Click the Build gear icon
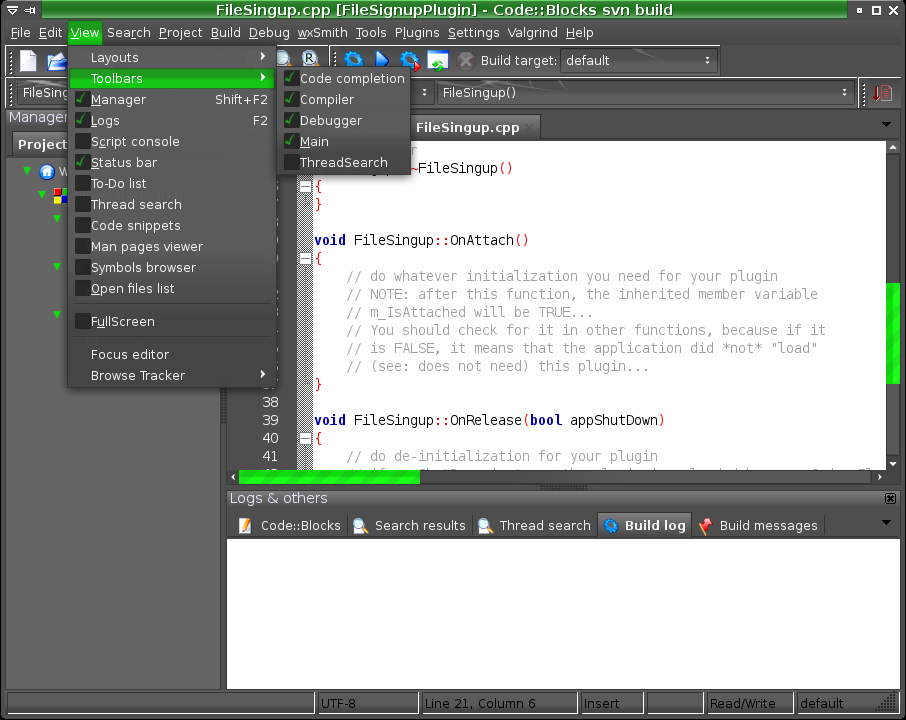Screen dimensions: 906x720 click(354, 60)
